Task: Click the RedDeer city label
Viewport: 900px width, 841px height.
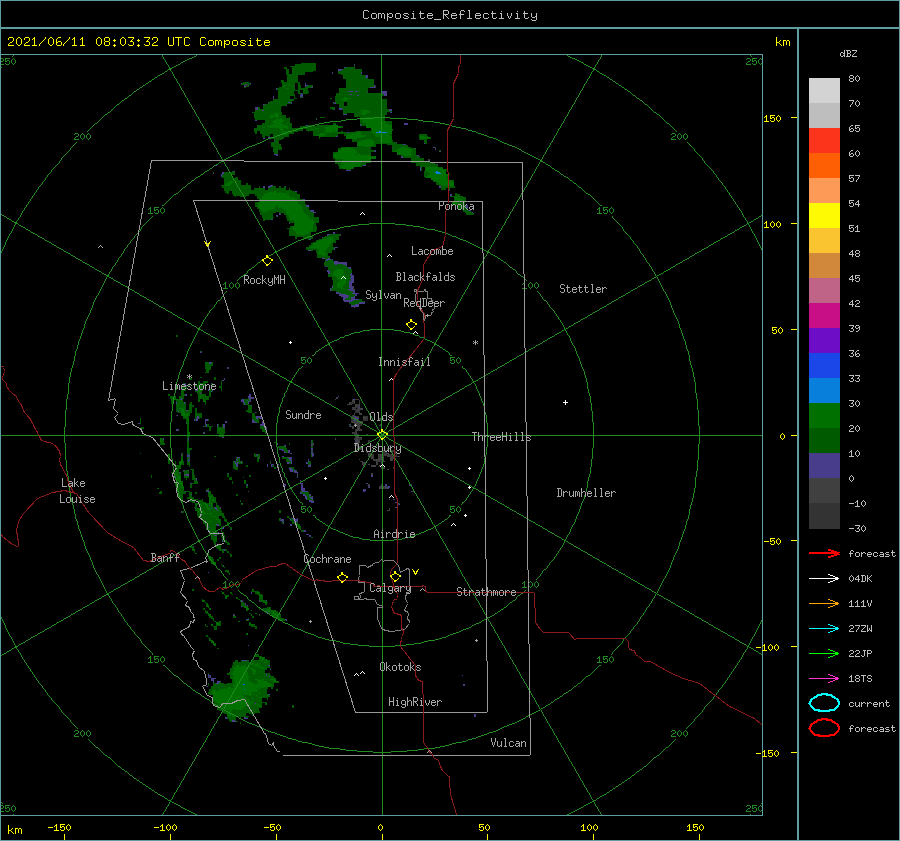Action: pos(424,303)
